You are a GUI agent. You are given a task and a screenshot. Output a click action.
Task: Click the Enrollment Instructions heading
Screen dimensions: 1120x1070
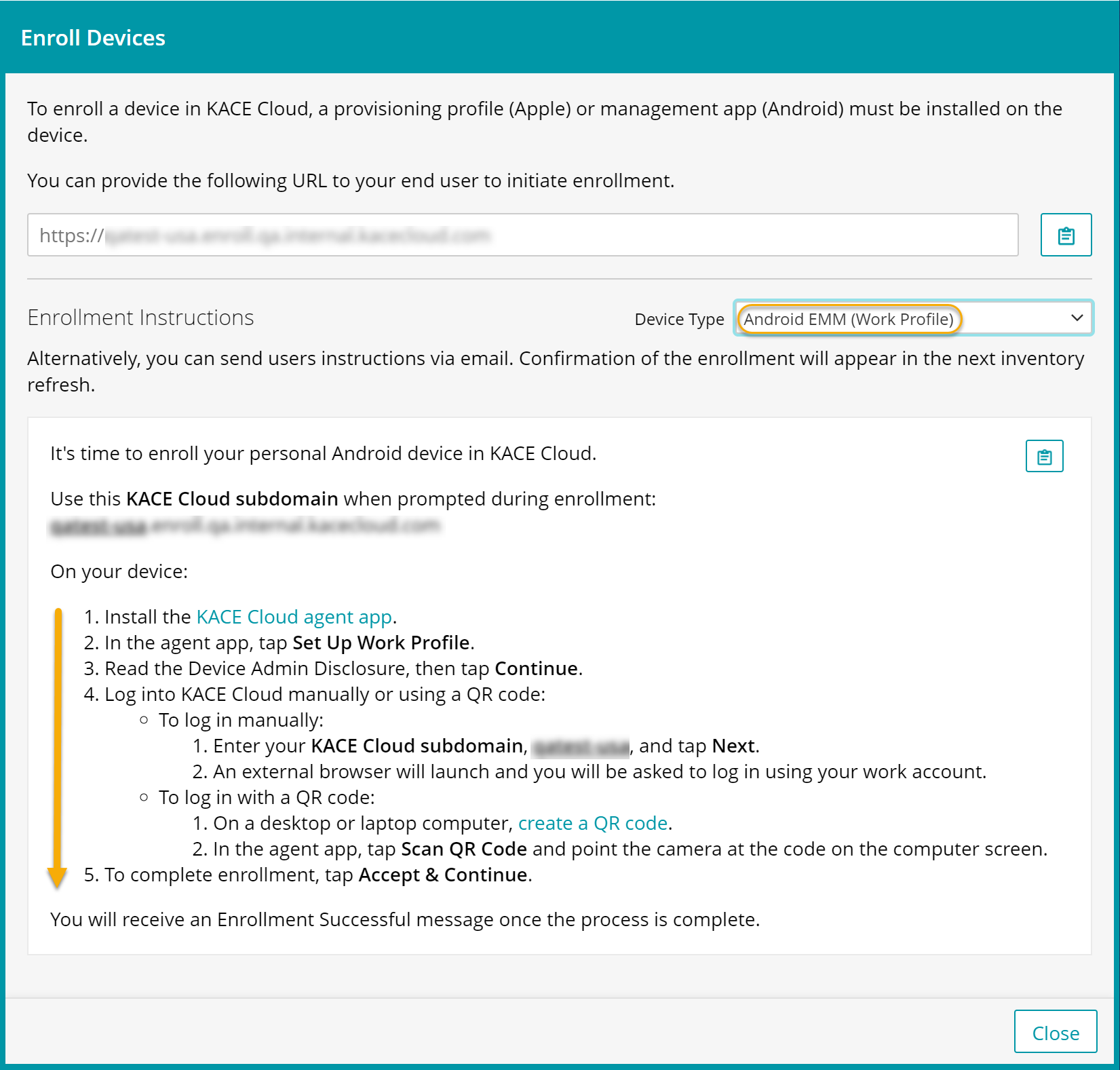(x=140, y=318)
